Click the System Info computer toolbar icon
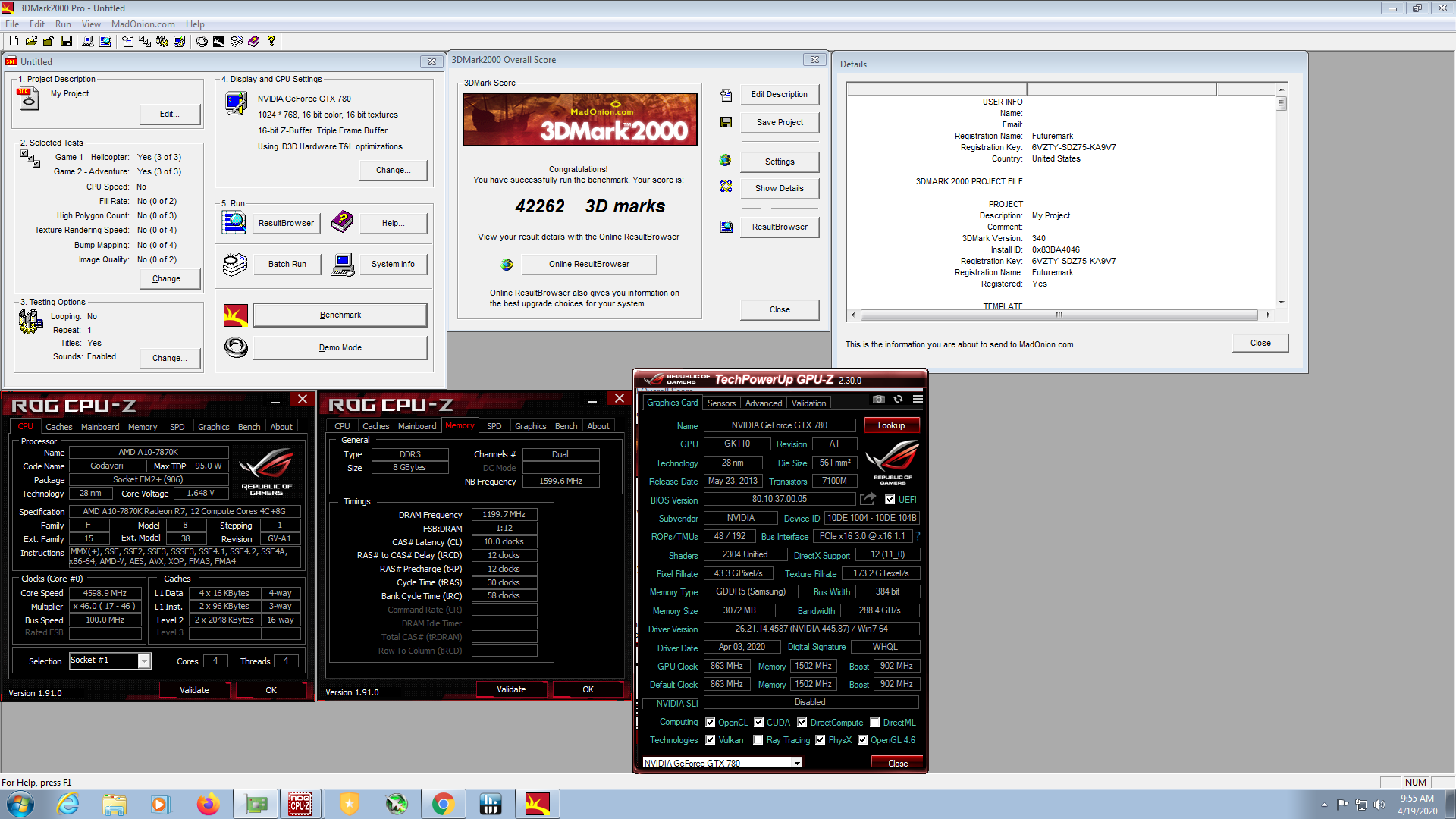 click(x=88, y=41)
